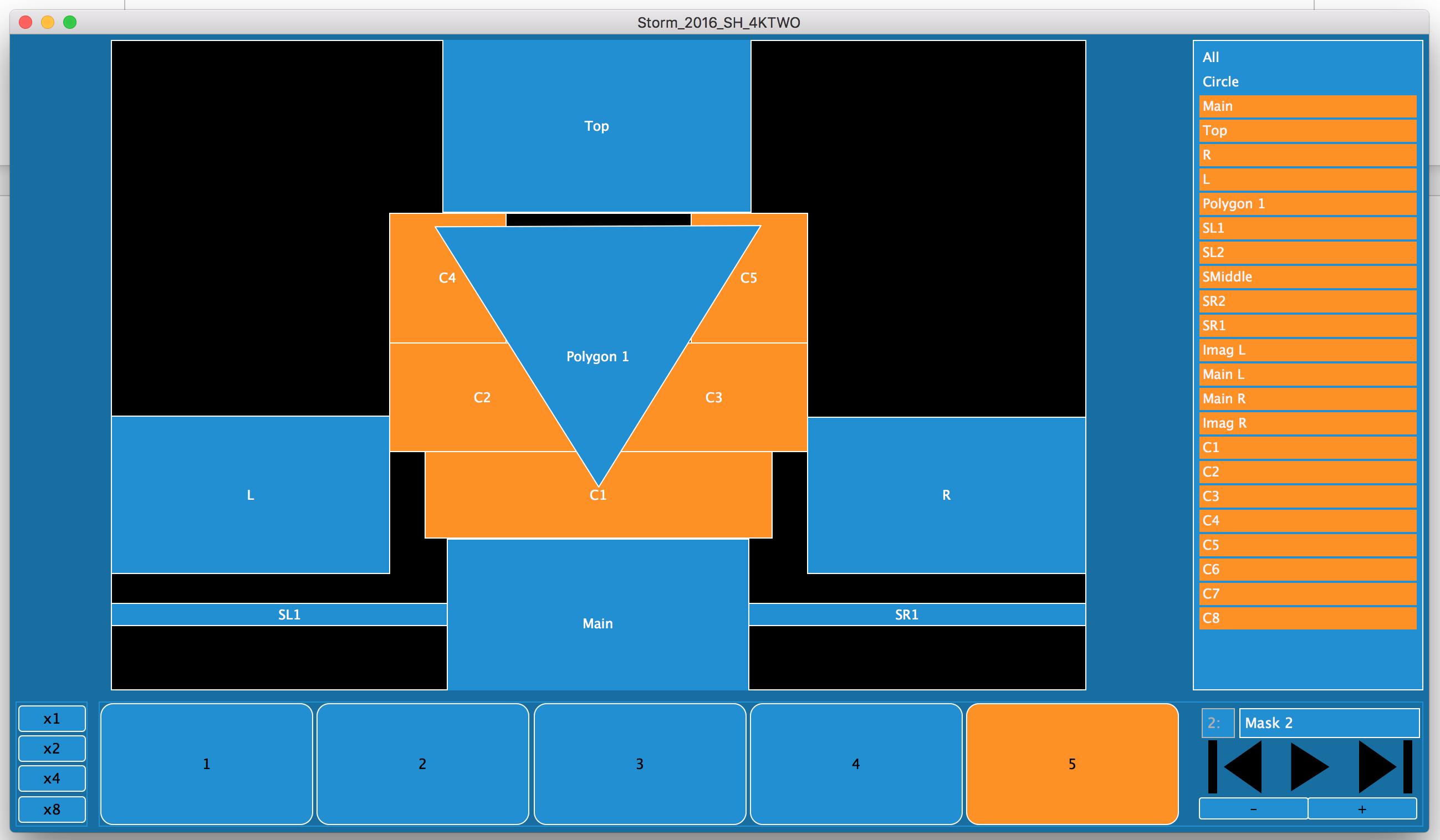Select the x4 multiplier button

[x=52, y=778]
